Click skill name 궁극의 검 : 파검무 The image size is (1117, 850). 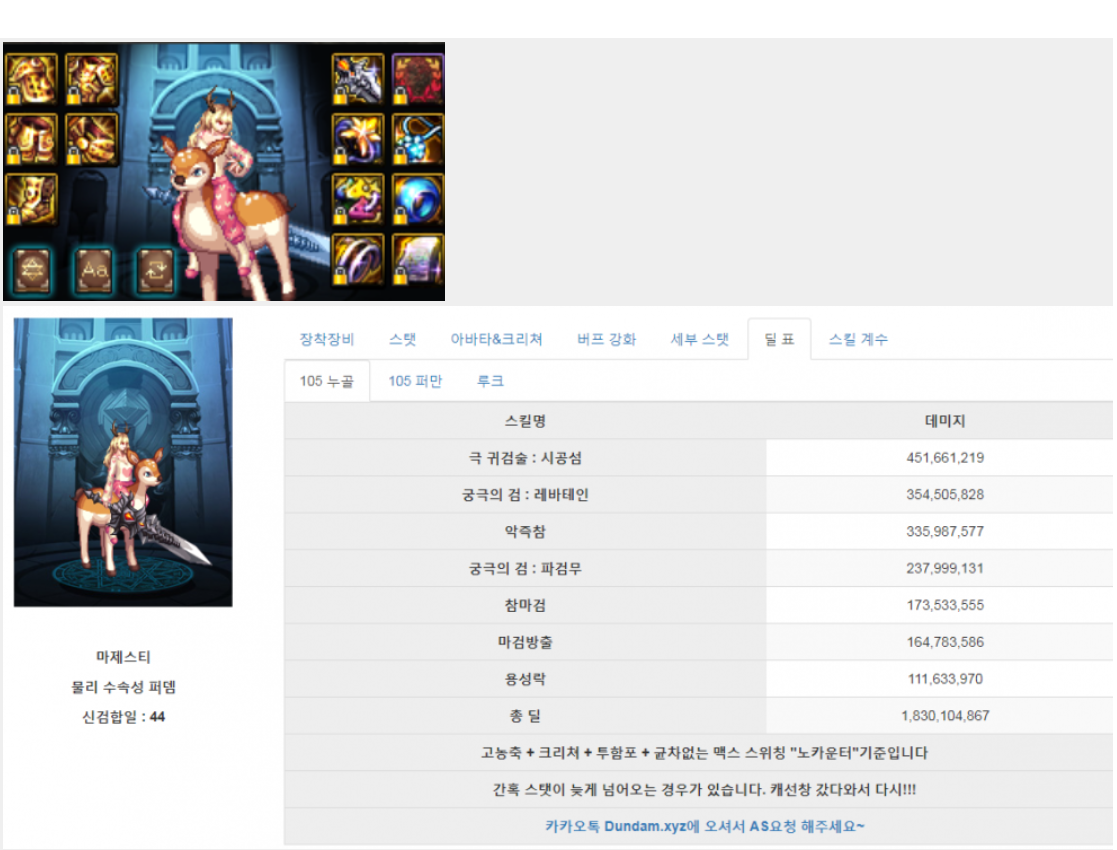tap(526, 569)
